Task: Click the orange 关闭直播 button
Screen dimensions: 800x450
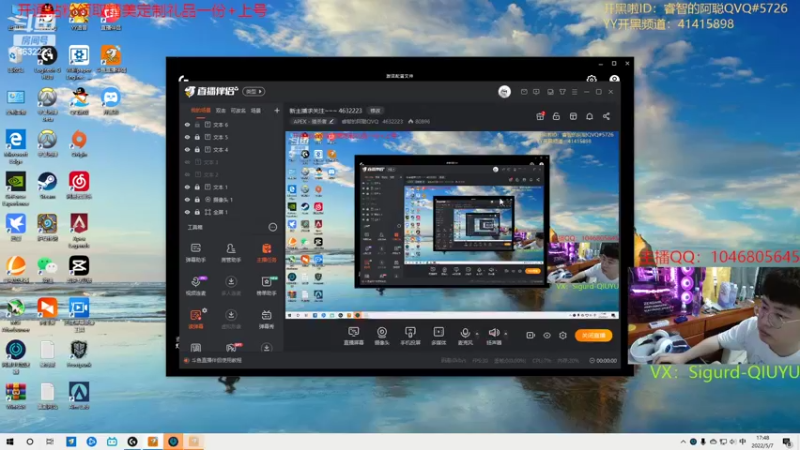Action: pyautogui.click(x=593, y=335)
